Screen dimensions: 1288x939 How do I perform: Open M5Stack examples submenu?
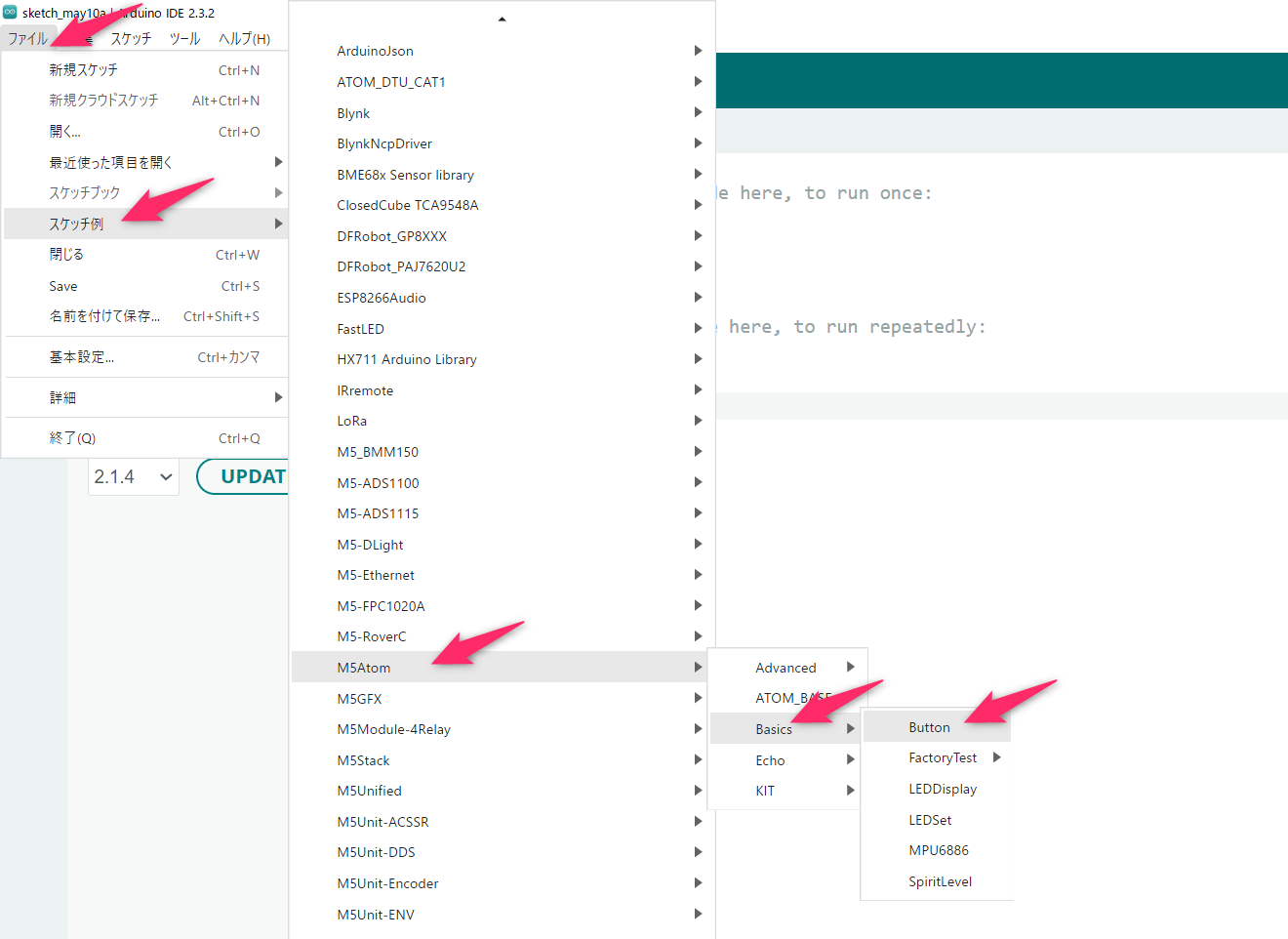(x=502, y=760)
